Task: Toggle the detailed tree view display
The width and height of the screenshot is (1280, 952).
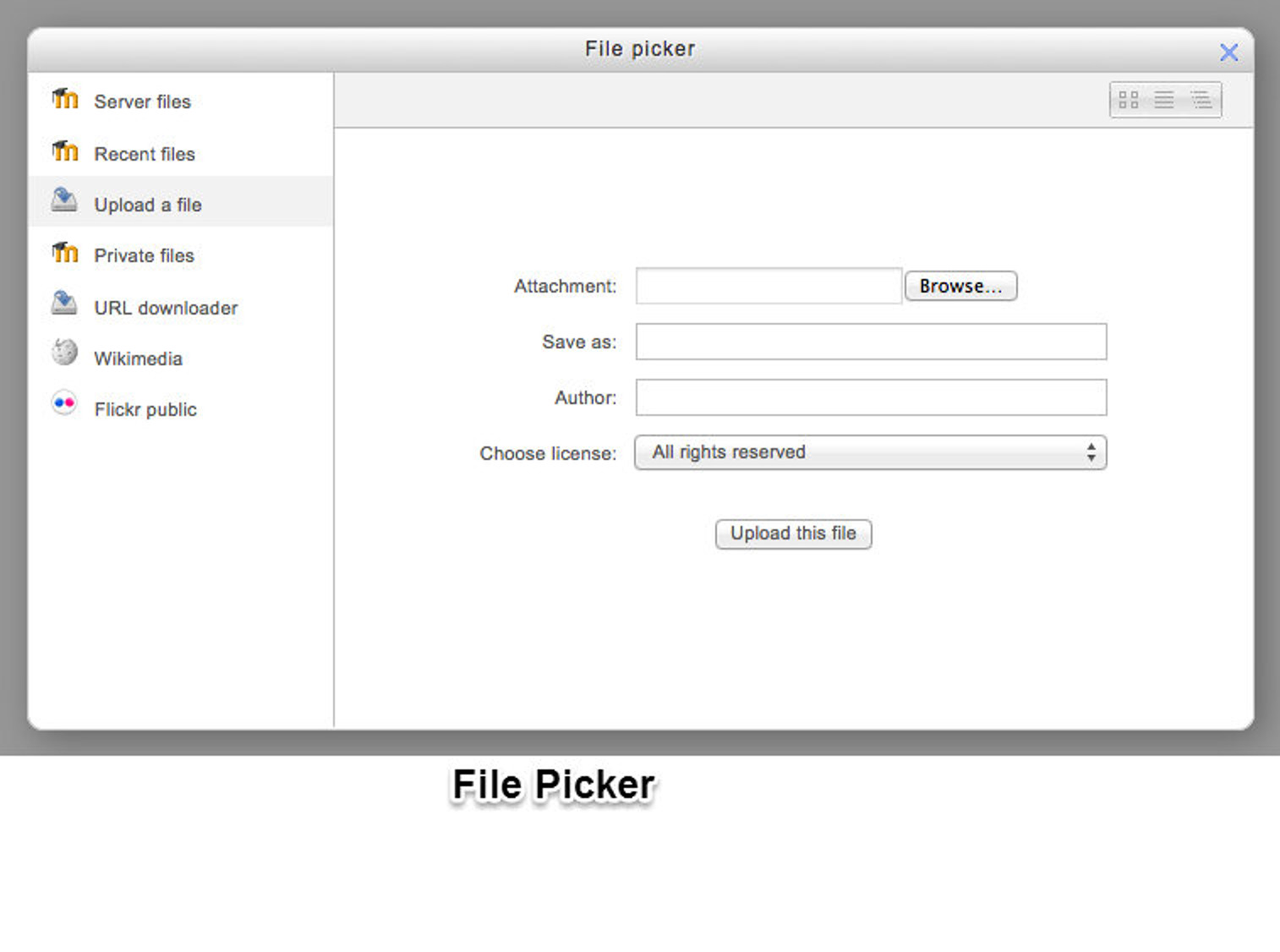Action: click(1201, 99)
